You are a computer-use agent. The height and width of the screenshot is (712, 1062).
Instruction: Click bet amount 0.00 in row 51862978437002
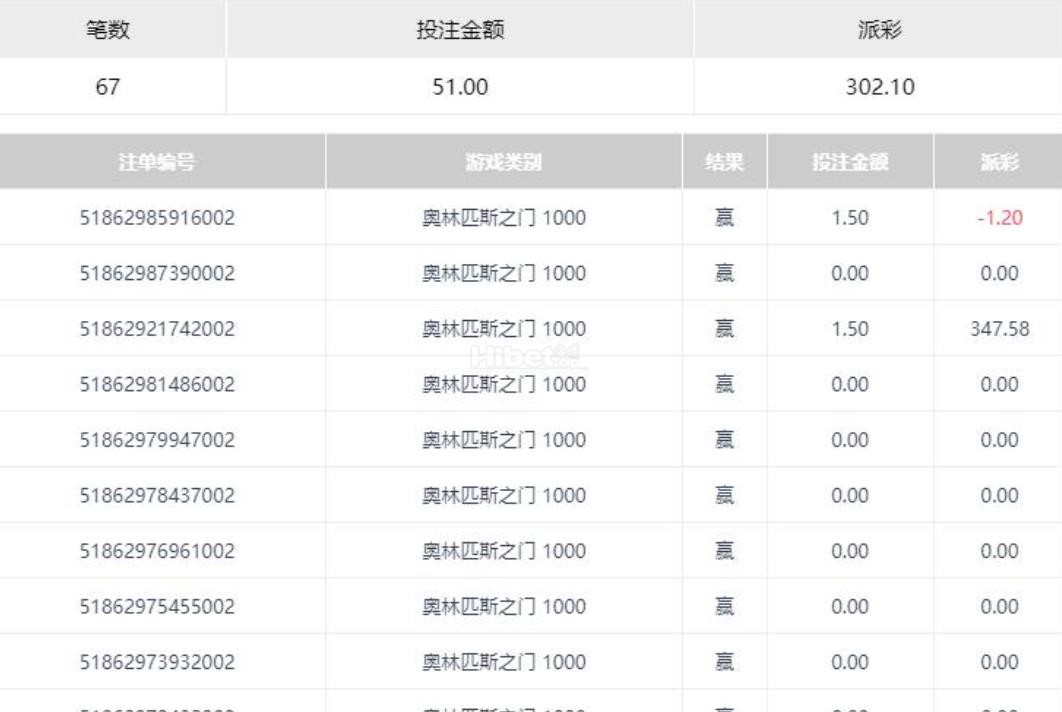pyautogui.click(x=850, y=495)
